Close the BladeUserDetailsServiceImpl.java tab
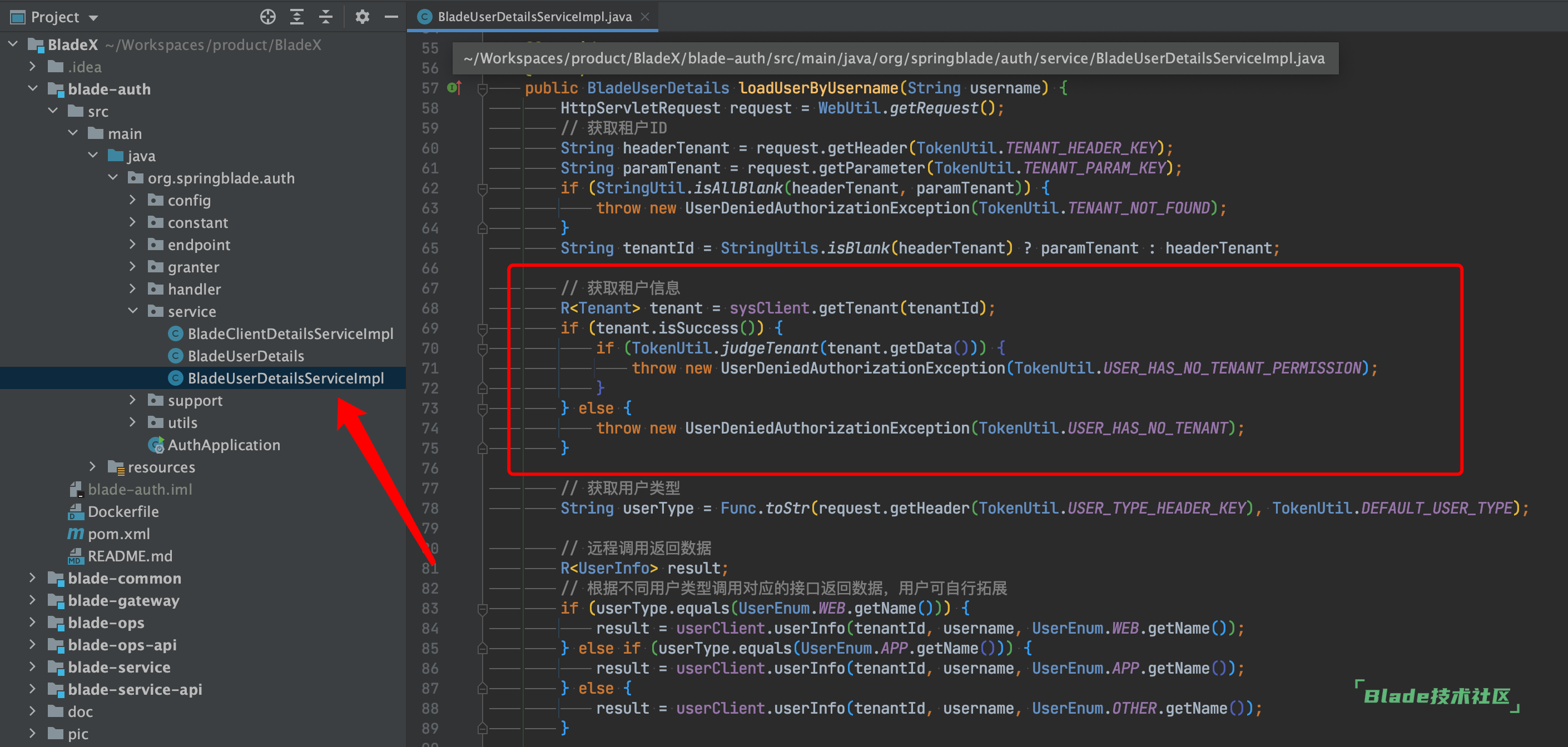Screen dimensions: 1568x747 click(645, 17)
